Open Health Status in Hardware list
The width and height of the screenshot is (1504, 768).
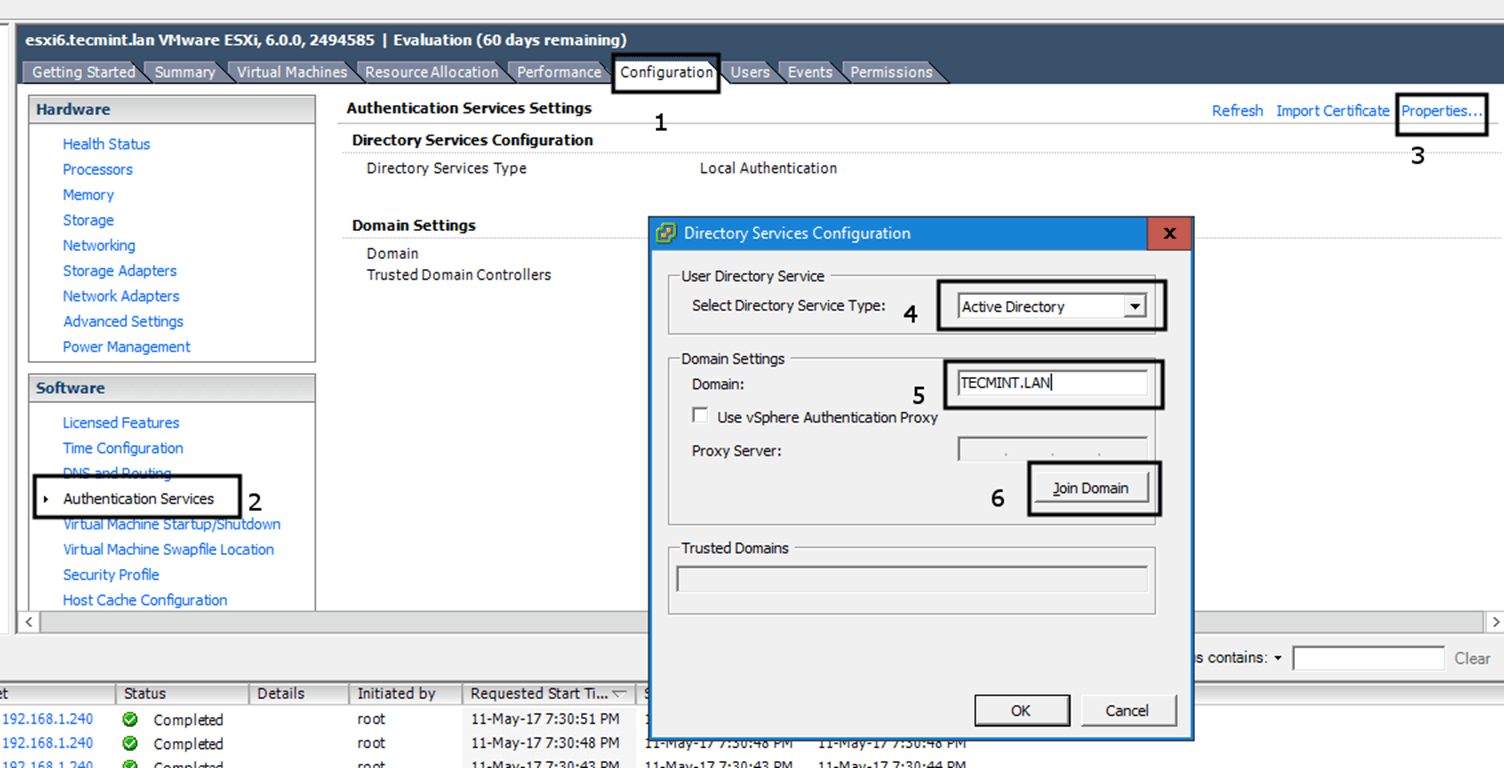coord(106,144)
